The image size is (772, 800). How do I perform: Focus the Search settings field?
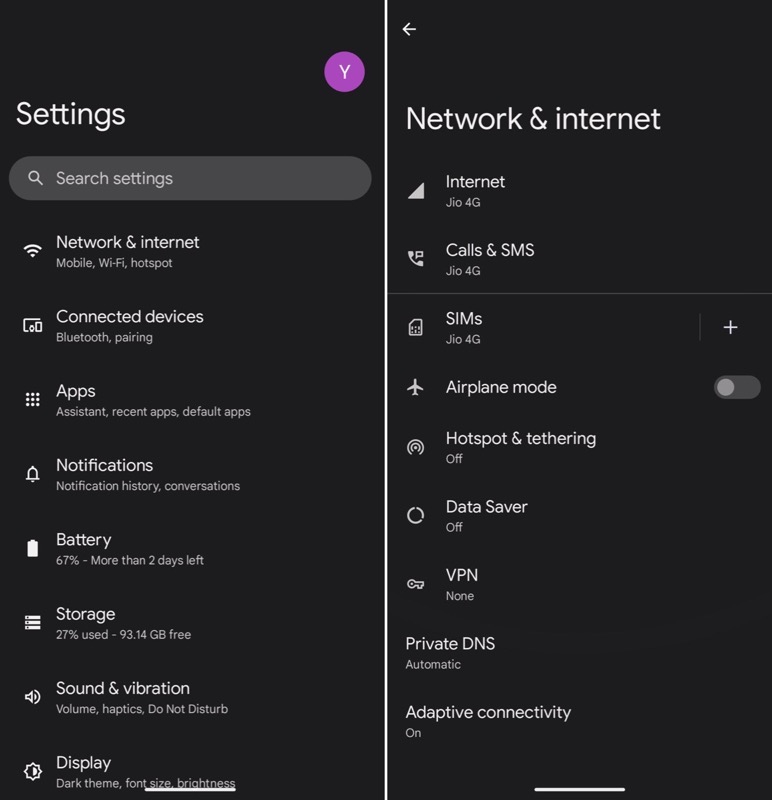click(190, 178)
